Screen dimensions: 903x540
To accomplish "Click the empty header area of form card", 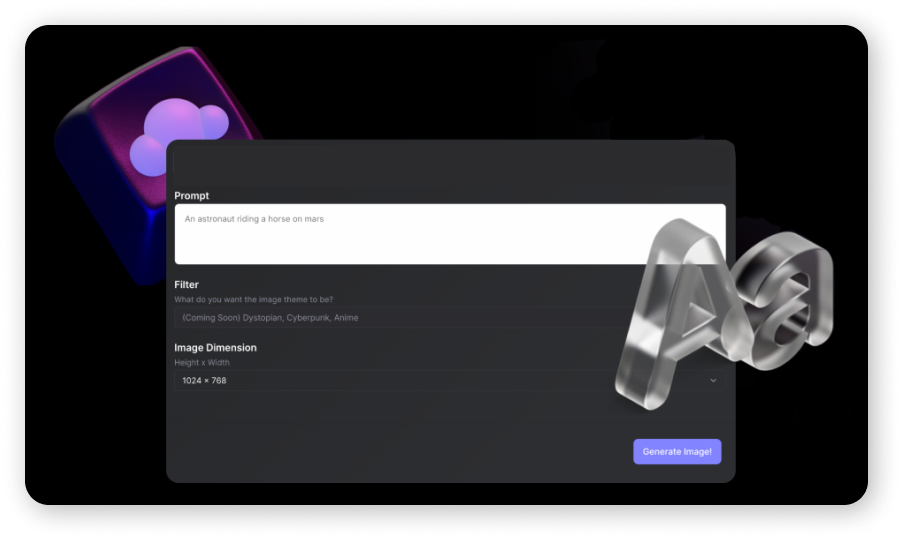I will tap(450, 164).
